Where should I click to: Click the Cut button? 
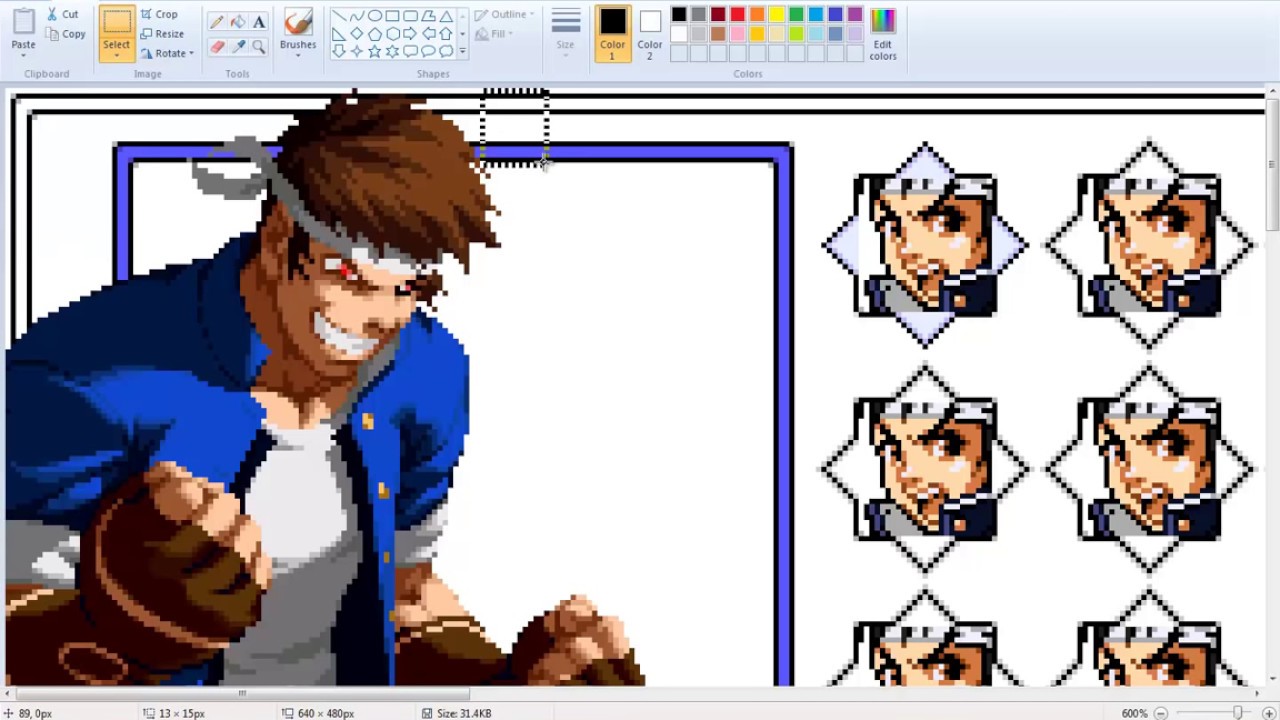click(62, 14)
